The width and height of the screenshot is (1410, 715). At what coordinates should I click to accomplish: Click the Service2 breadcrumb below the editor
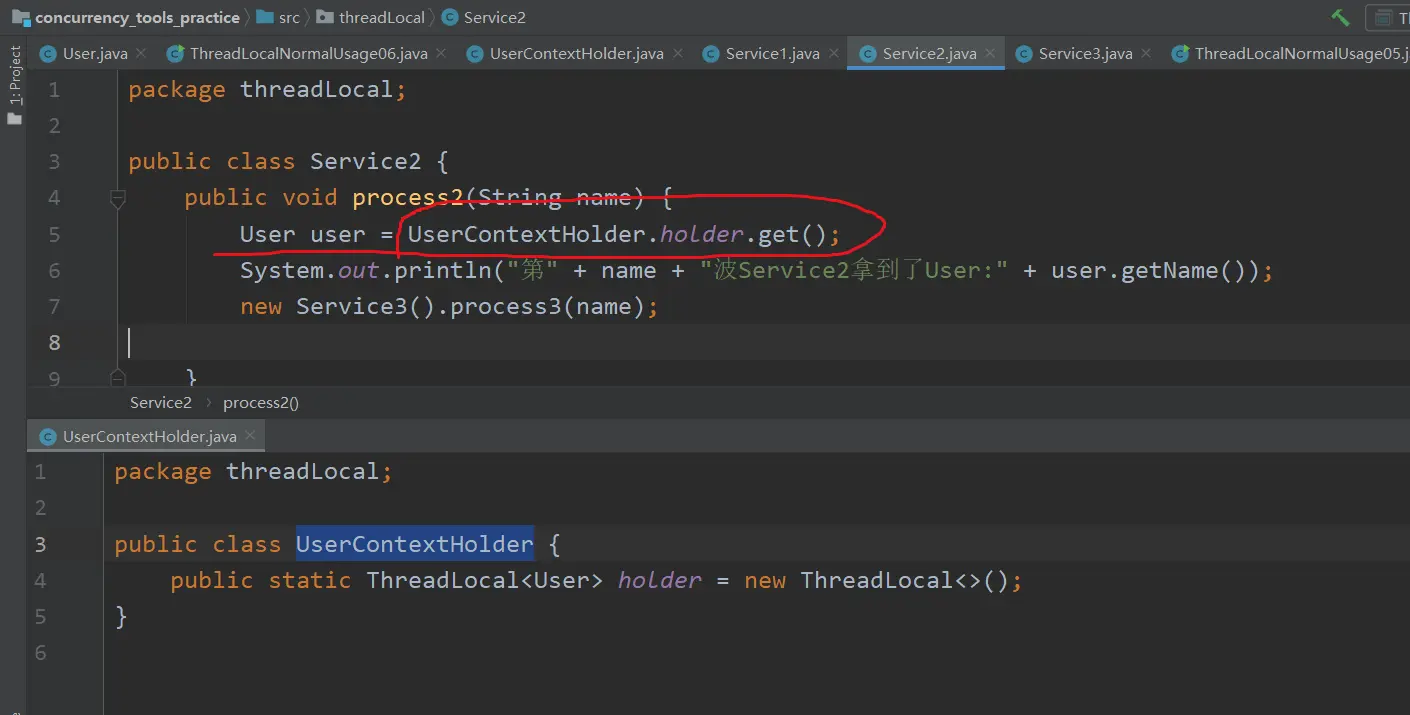point(160,402)
